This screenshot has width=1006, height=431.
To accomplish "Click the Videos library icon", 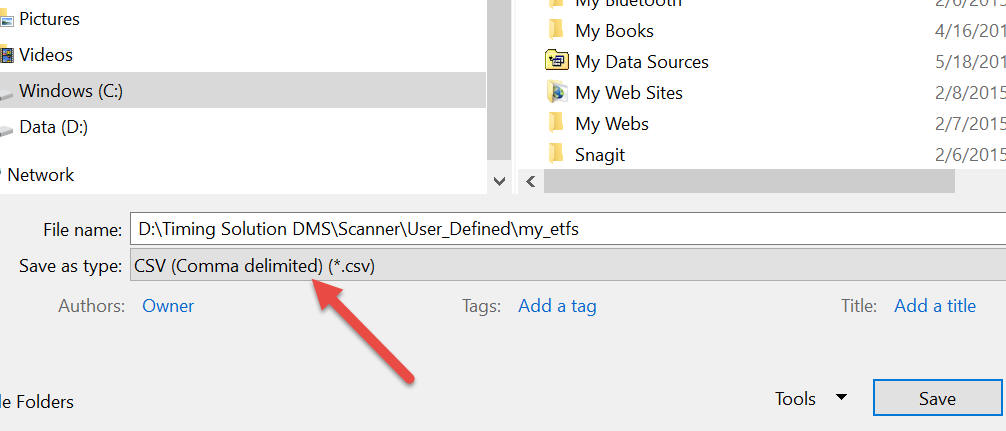I will click(x=6, y=55).
